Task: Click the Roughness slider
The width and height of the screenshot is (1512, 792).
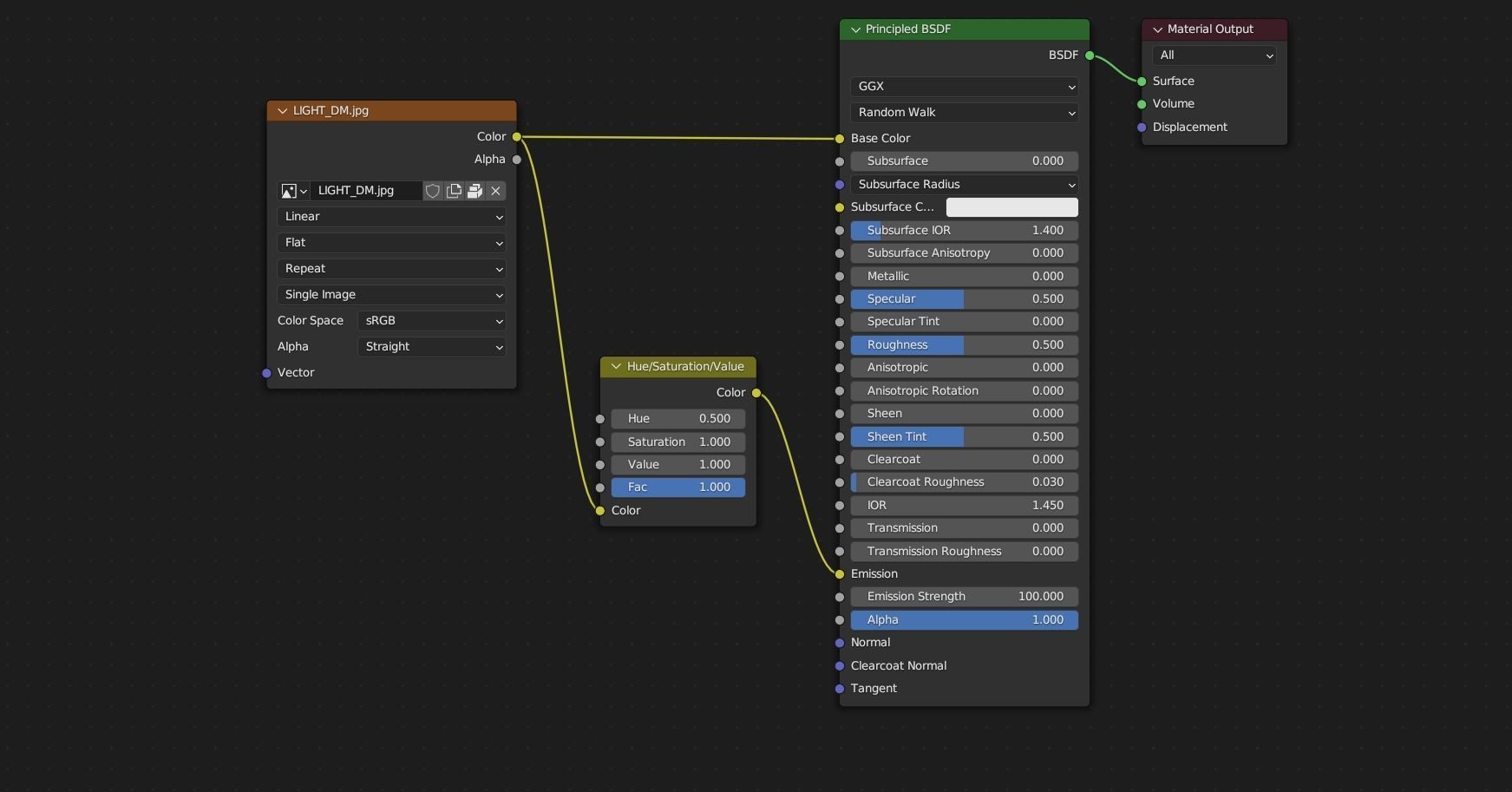Action: [x=964, y=345]
